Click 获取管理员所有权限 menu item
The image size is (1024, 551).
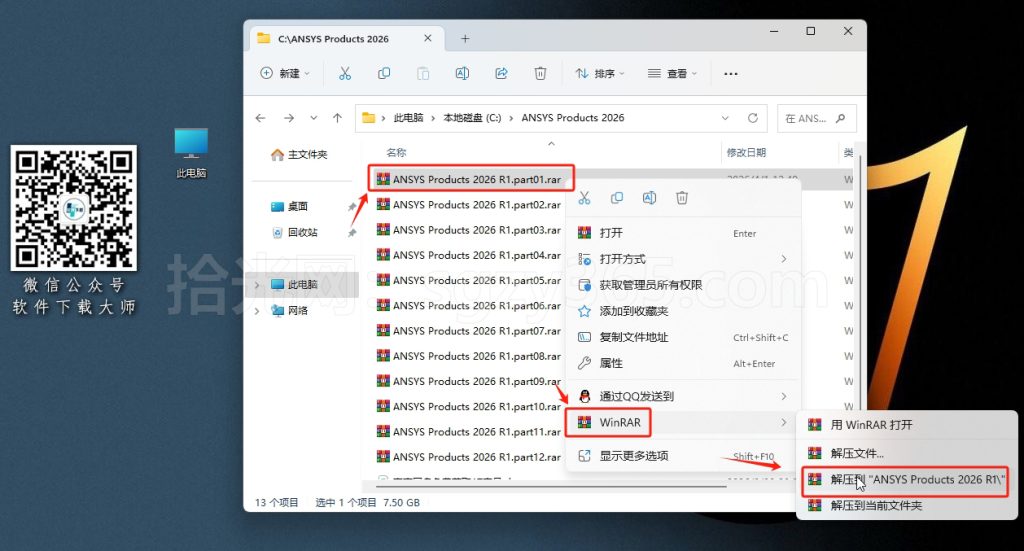pos(683,285)
